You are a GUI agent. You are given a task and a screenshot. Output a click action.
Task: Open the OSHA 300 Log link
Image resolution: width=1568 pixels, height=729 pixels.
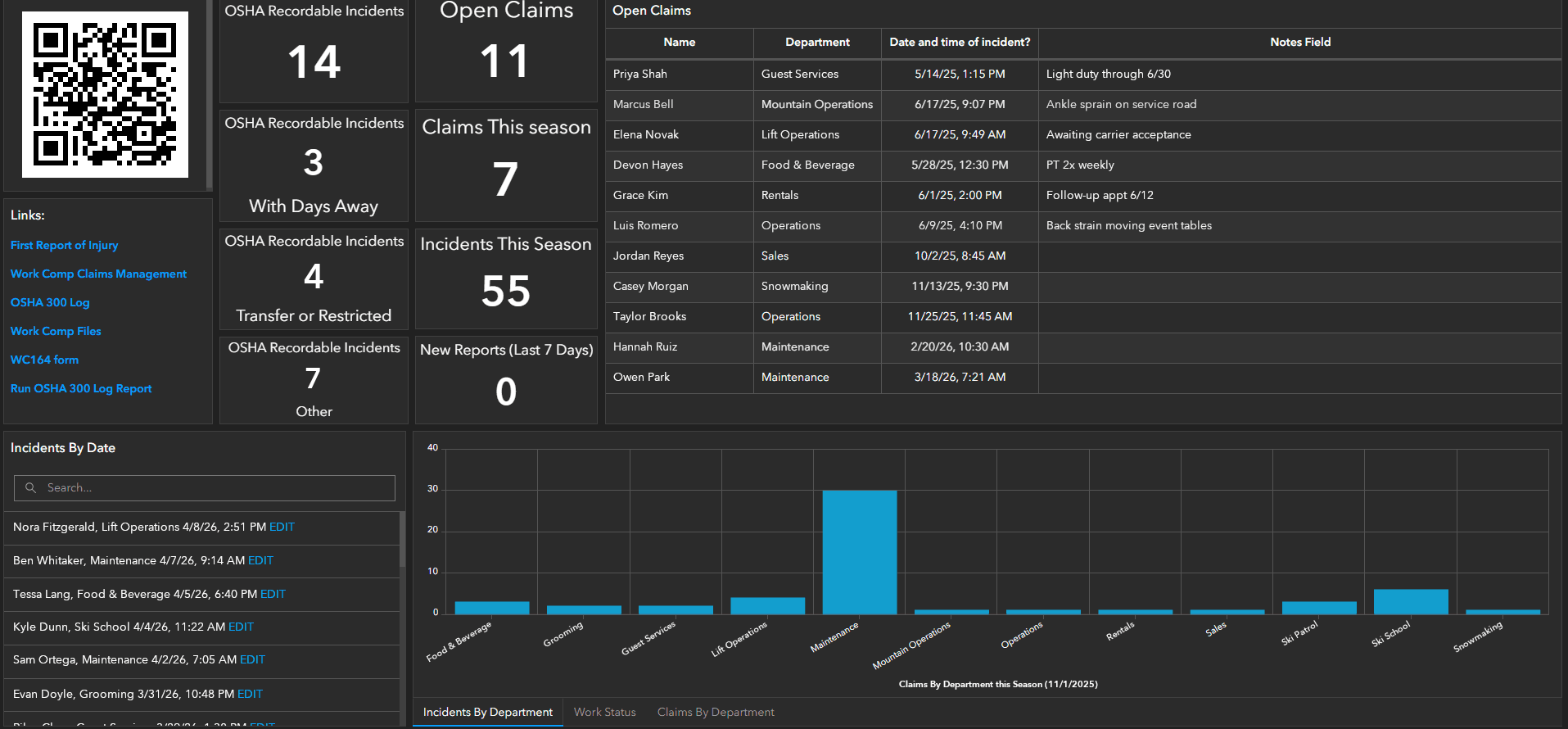[50, 302]
